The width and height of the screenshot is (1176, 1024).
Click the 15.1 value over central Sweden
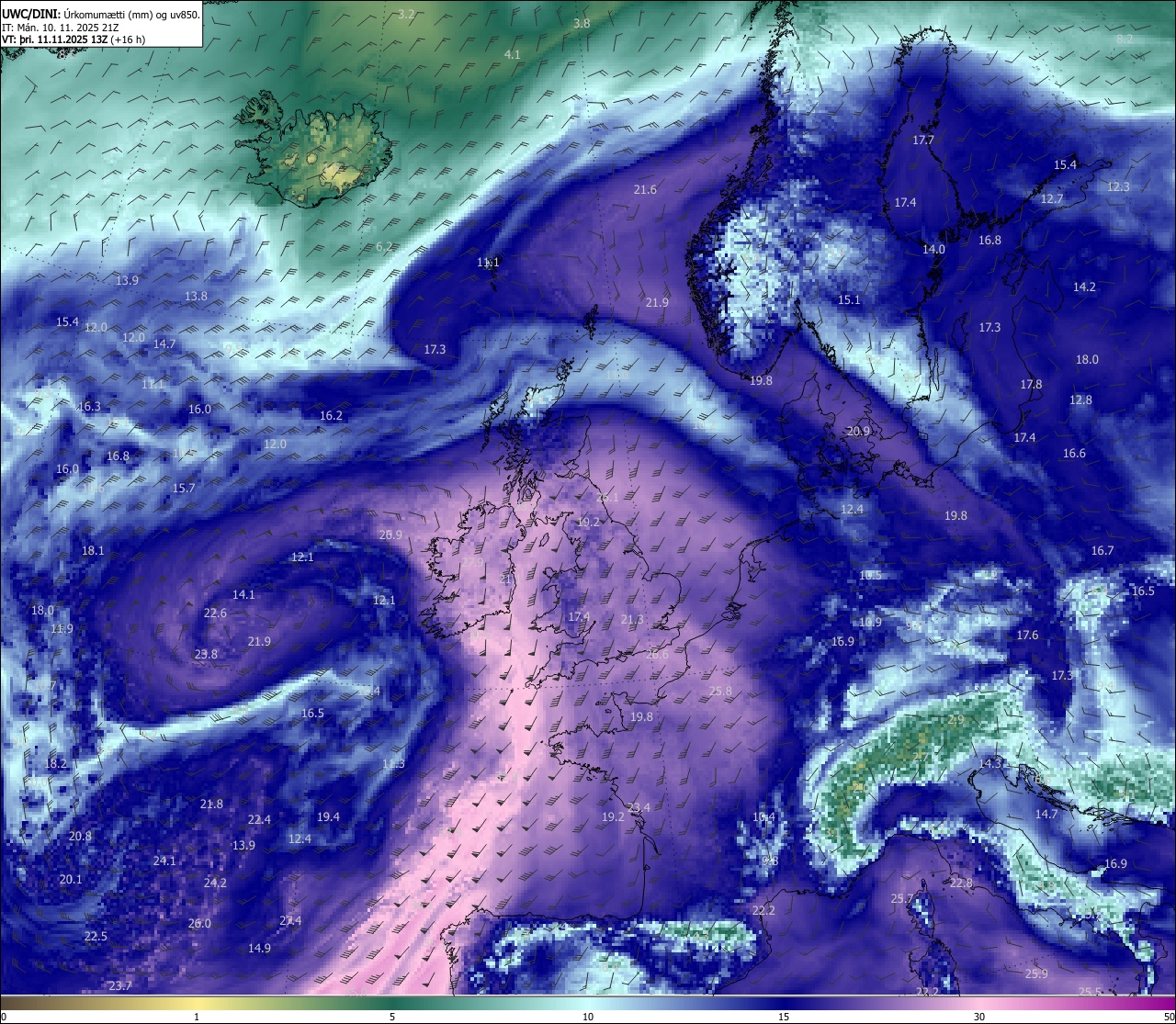pyautogui.click(x=849, y=299)
